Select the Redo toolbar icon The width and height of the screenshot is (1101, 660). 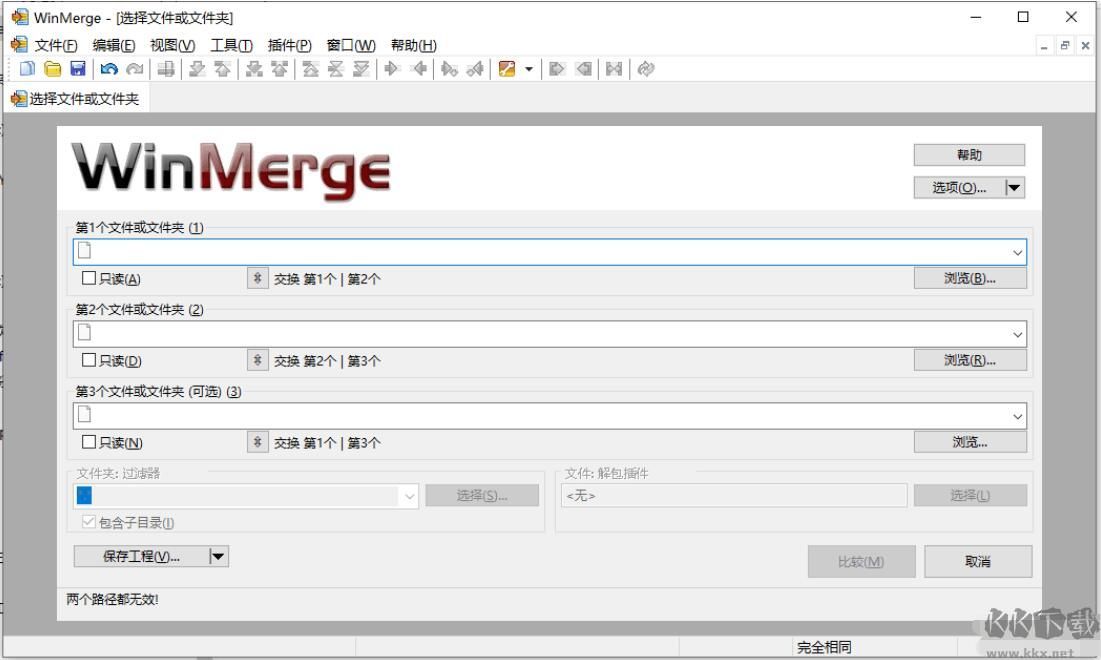click(135, 68)
